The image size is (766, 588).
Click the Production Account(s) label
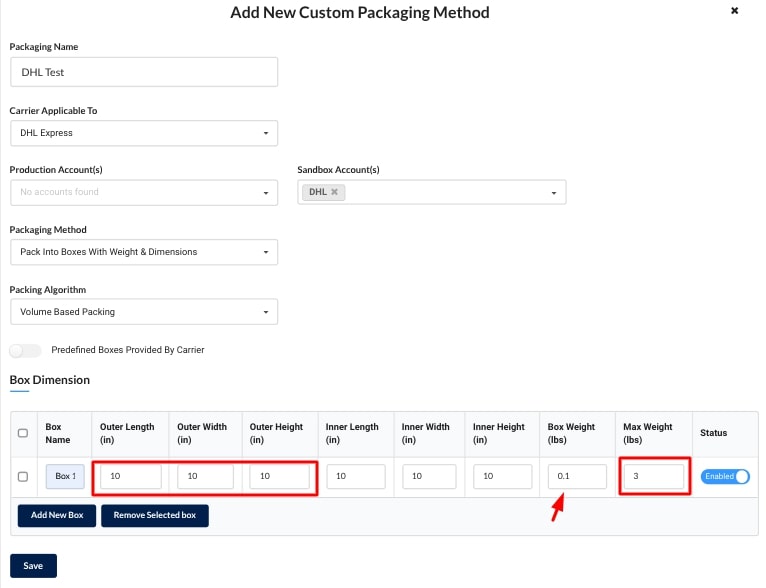click(56, 170)
